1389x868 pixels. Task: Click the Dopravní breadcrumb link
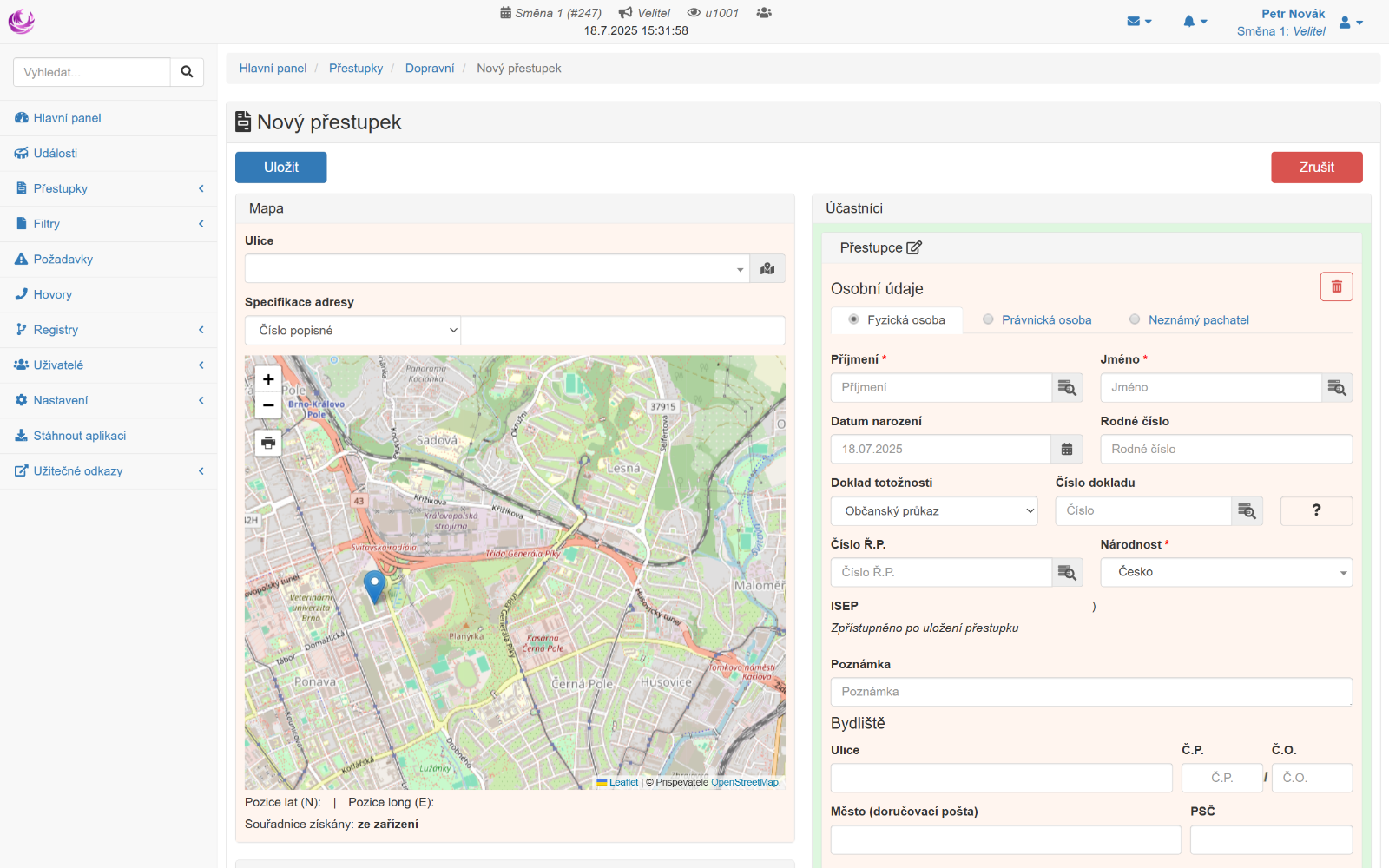[430, 69]
